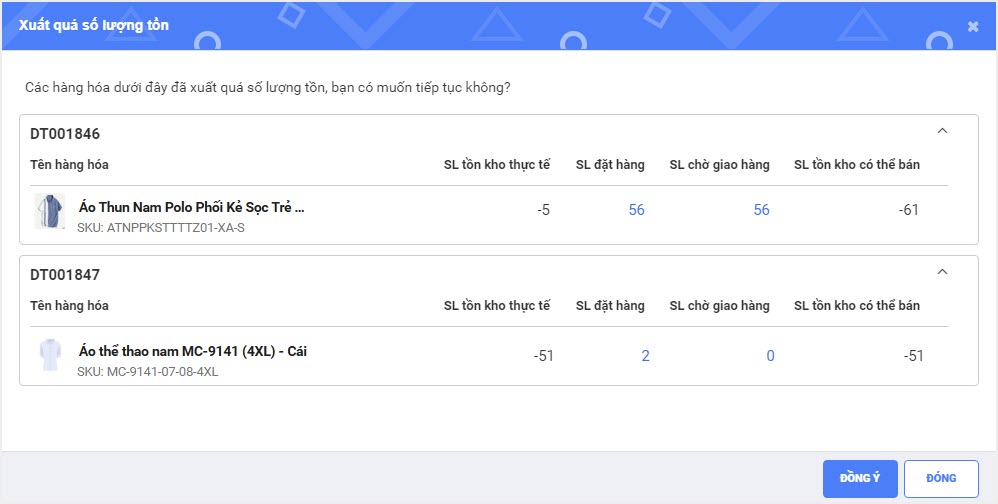Viewport: 998px width, 504px height.
Task: Click the dialog title Xuất quá số lượng tồn
Action: [94, 25]
